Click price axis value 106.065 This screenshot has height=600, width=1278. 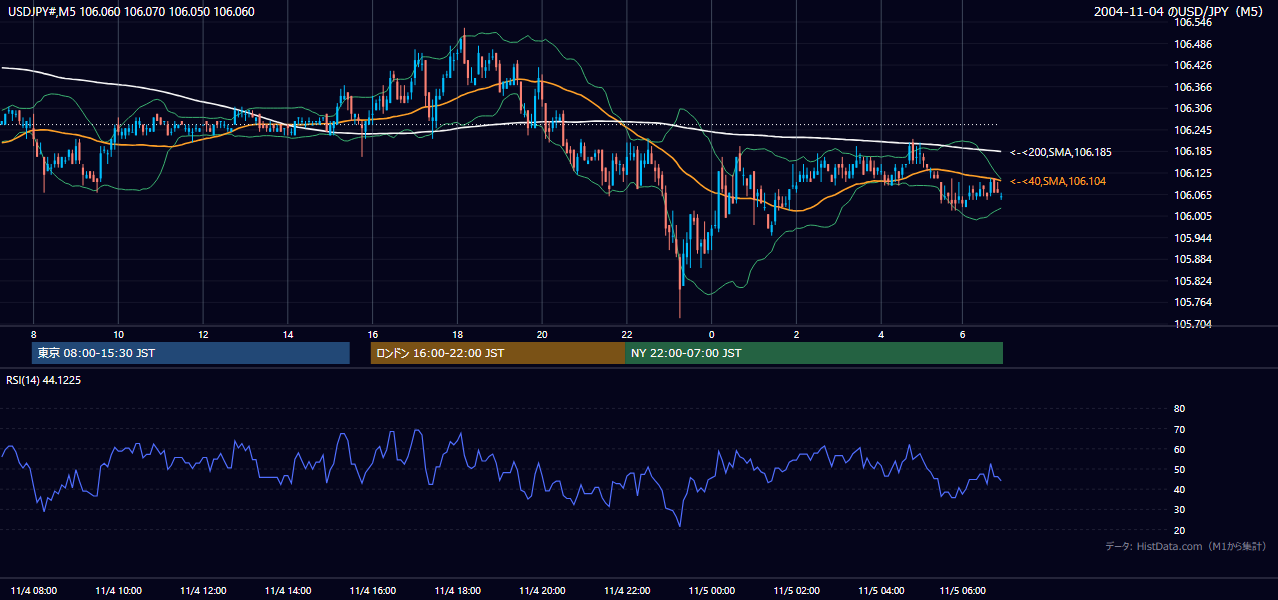point(1194,195)
